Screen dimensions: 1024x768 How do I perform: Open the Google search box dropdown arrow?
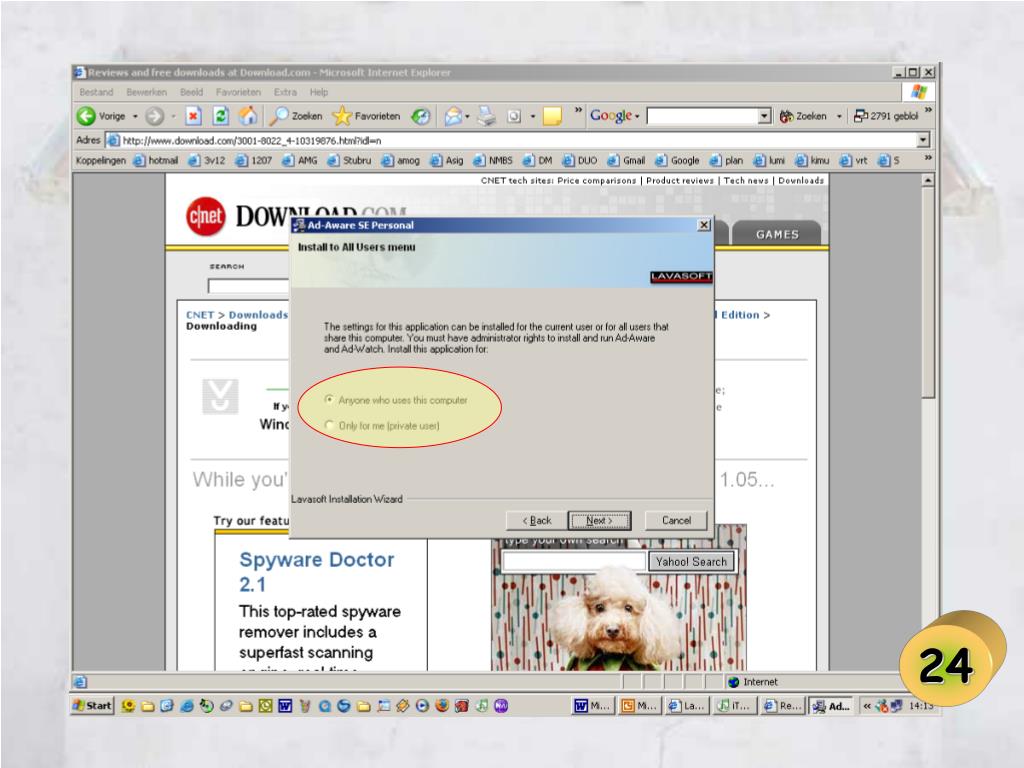[765, 116]
